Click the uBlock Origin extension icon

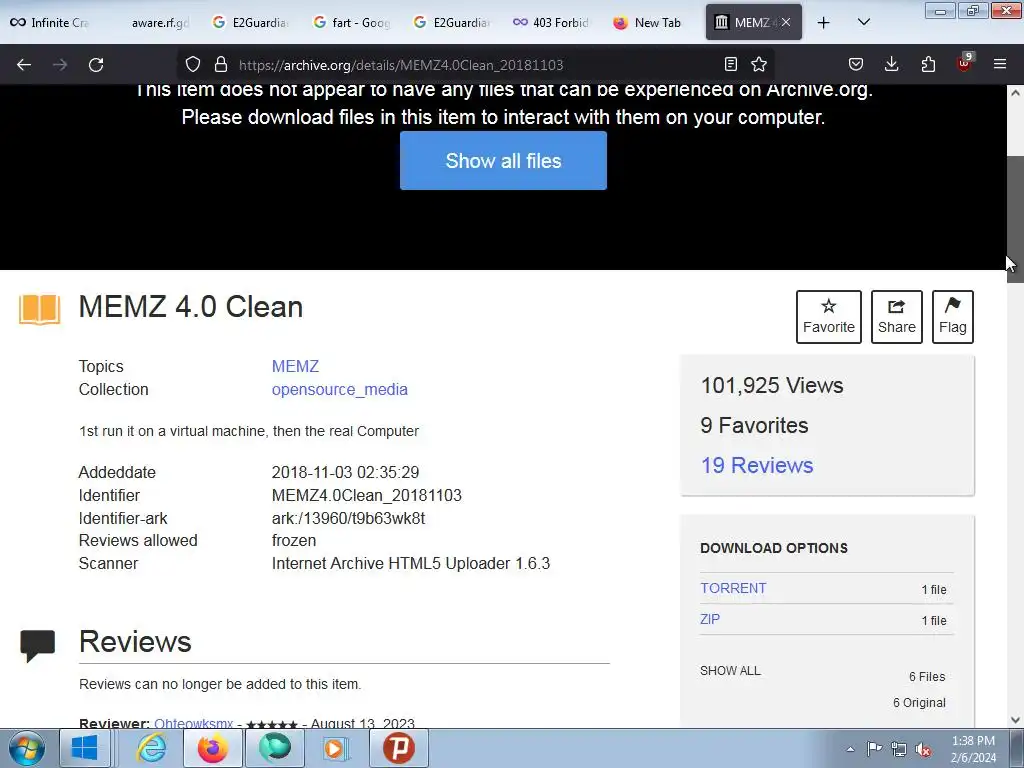(x=965, y=63)
